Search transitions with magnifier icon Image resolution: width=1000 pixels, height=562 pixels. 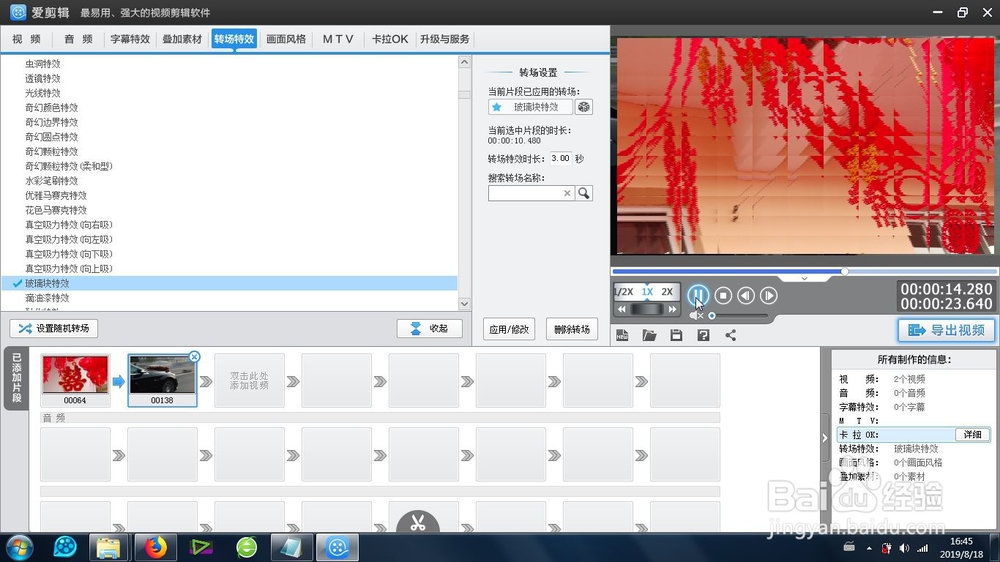(584, 193)
